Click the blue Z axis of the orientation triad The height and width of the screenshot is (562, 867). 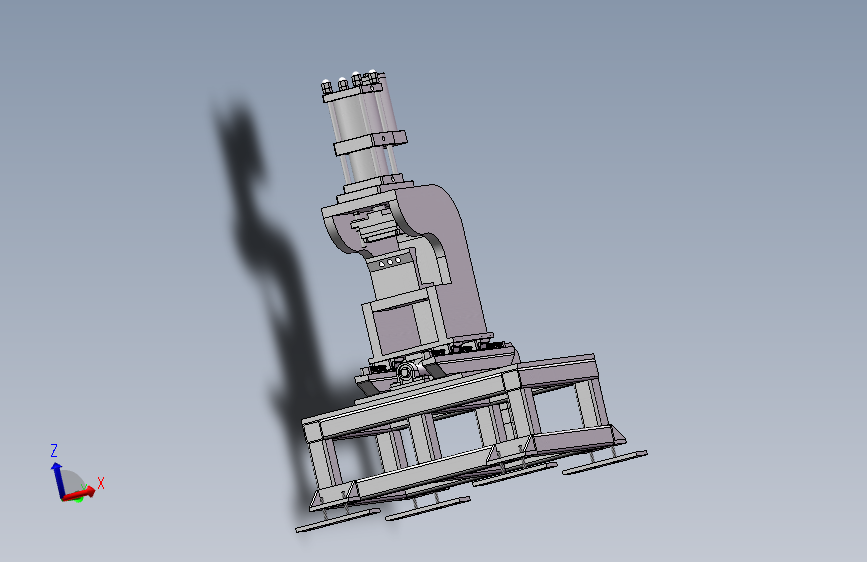(x=57, y=479)
